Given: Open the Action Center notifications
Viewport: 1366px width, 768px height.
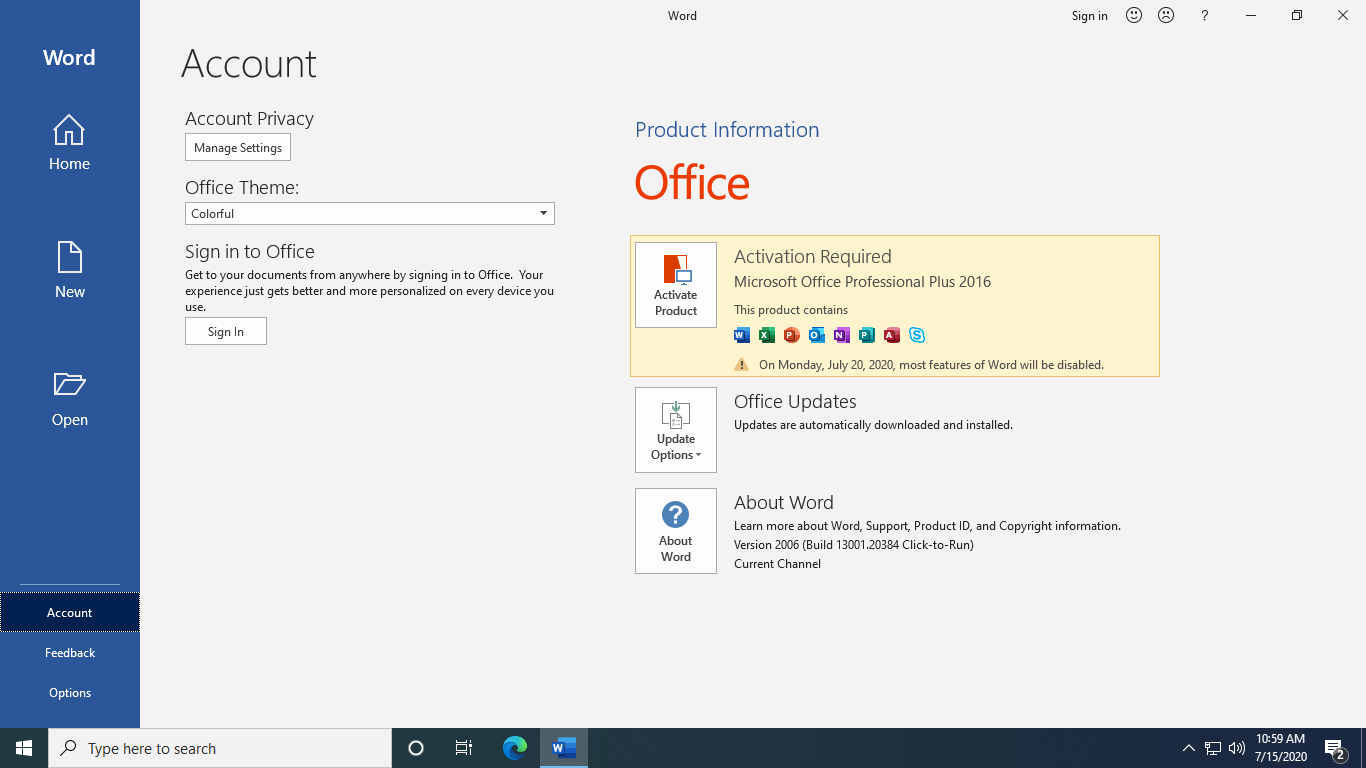Looking at the screenshot, I should pos(1334,748).
